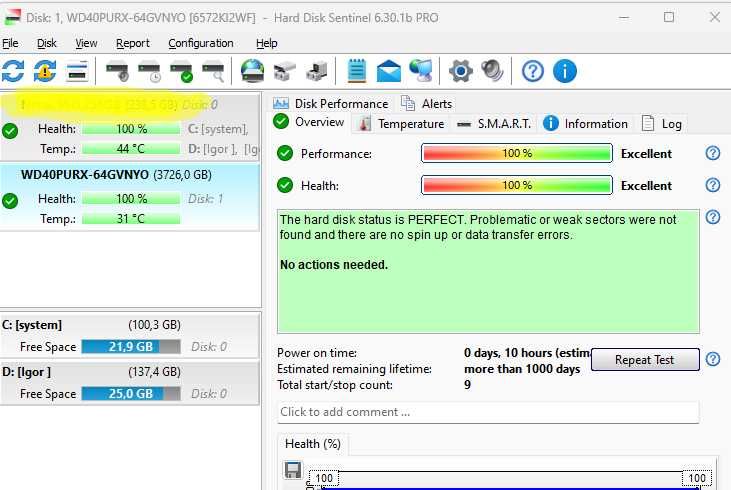731x490 pixels.
Task: Switch to the Temperature tab
Action: tap(401, 124)
